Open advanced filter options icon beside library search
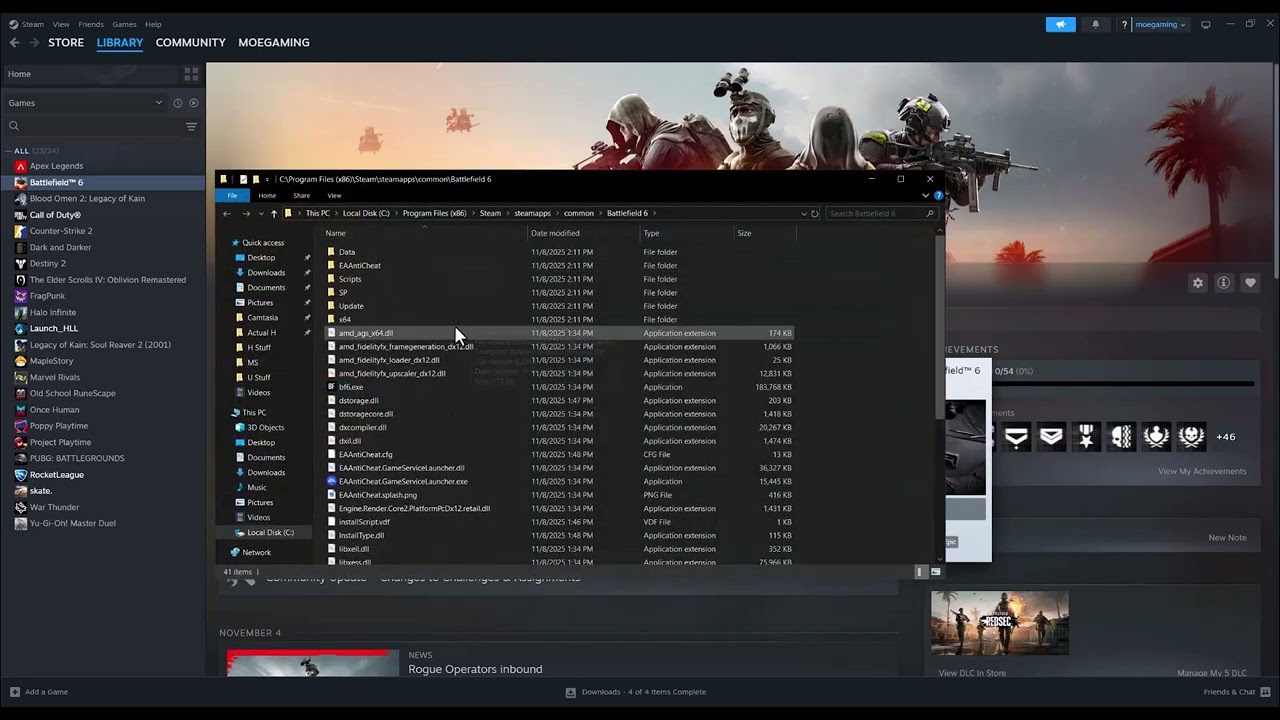Screen dimensions: 1280x720 coord(191,126)
